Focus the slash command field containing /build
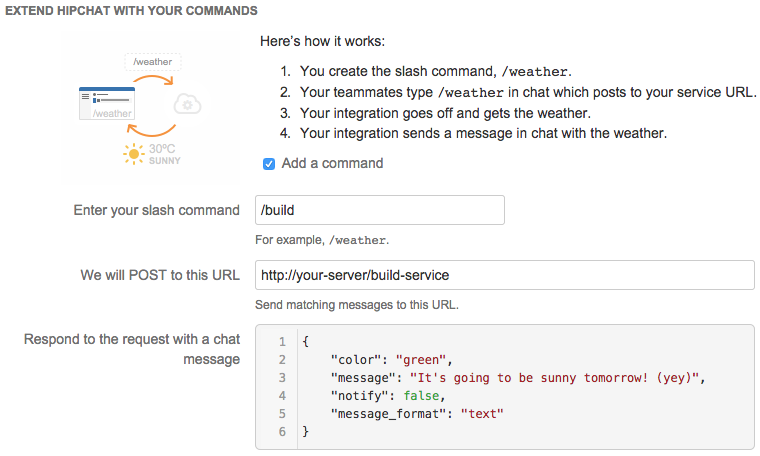This screenshot has width=760, height=456. click(x=380, y=210)
